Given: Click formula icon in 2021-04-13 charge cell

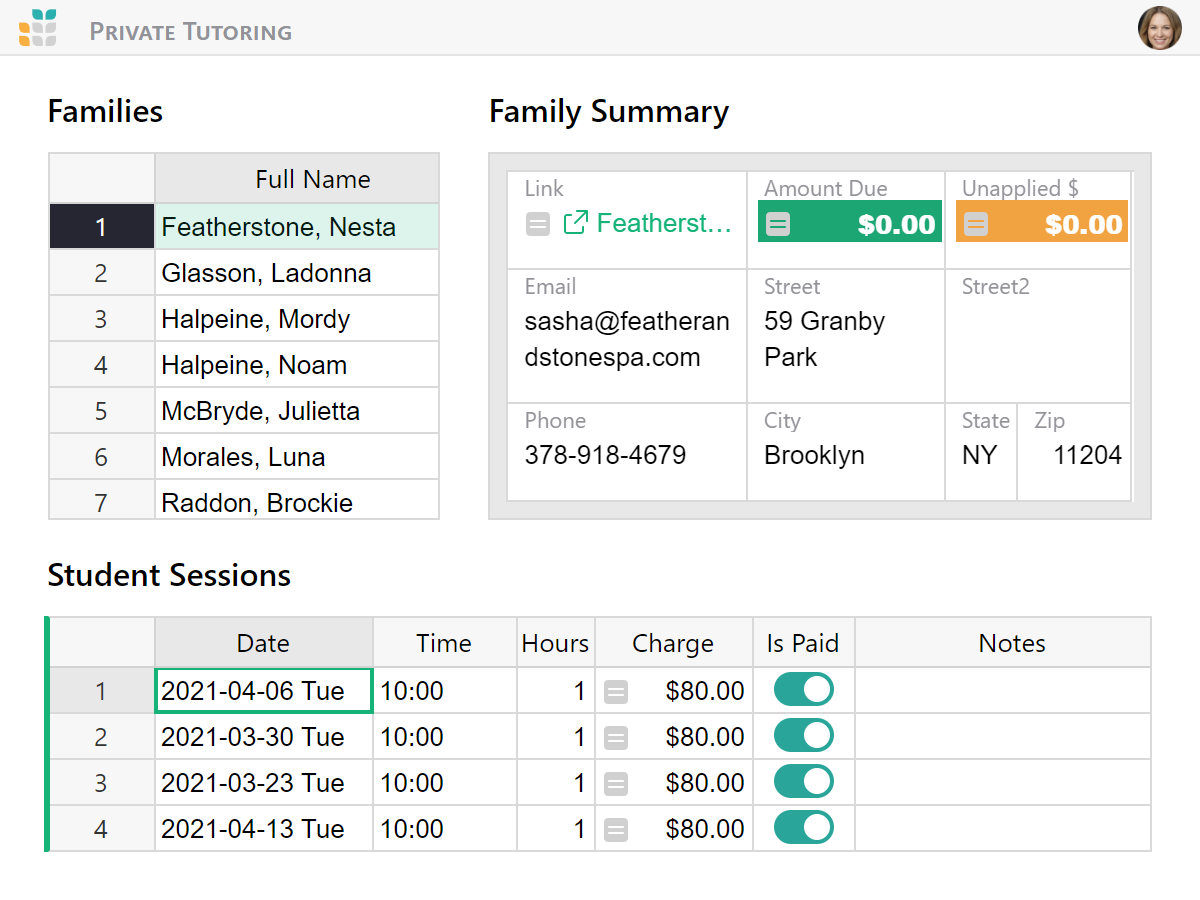Looking at the screenshot, I should tap(616, 829).
